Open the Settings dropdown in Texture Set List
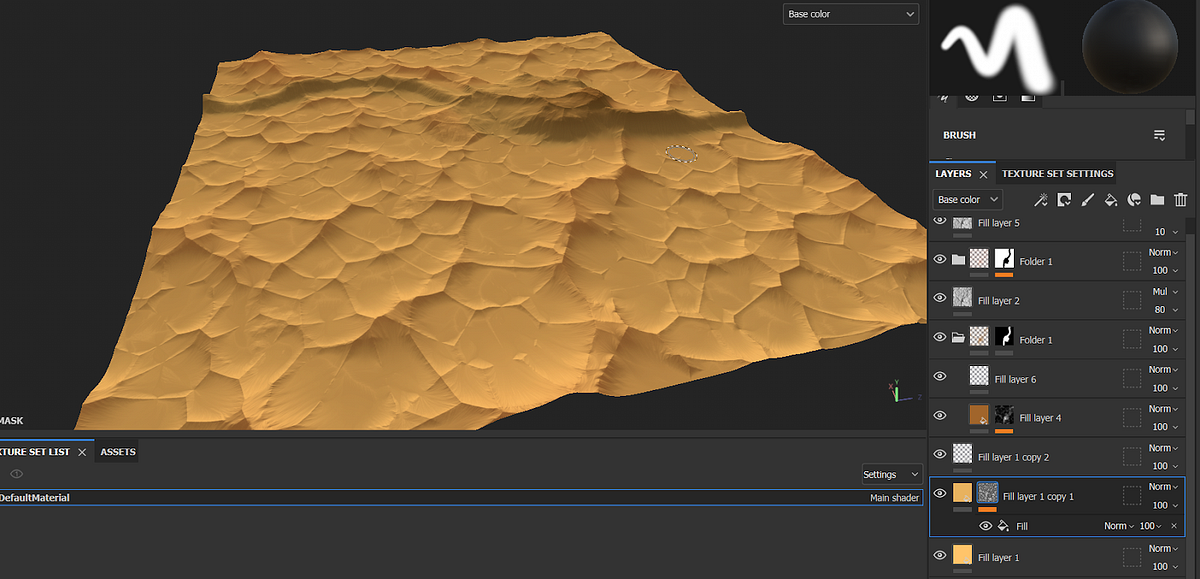Image resolution: width=1200 pixels, height=579 pixels. (890, 474)
